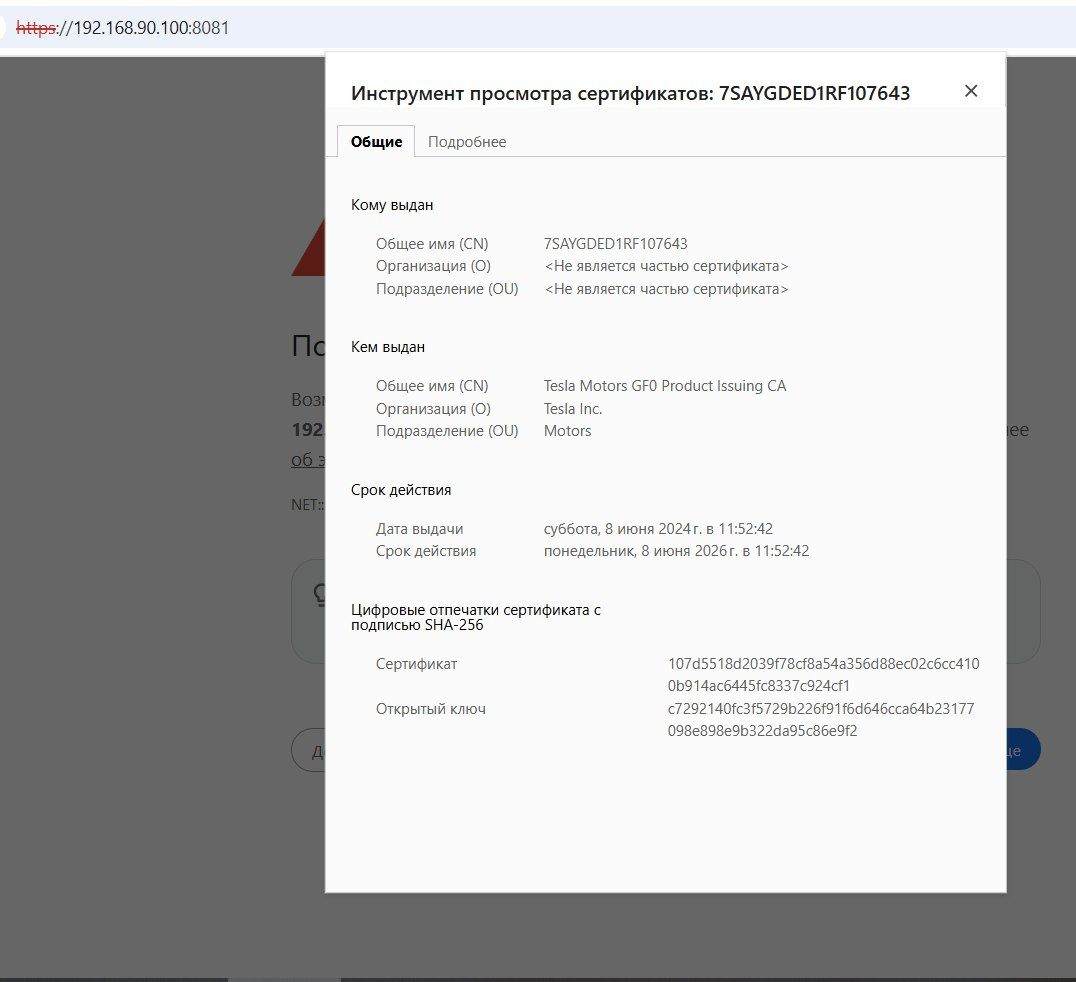Click the partially hidden blue button
Viewport: 1076px width, 982px height.
point(1023,750)
